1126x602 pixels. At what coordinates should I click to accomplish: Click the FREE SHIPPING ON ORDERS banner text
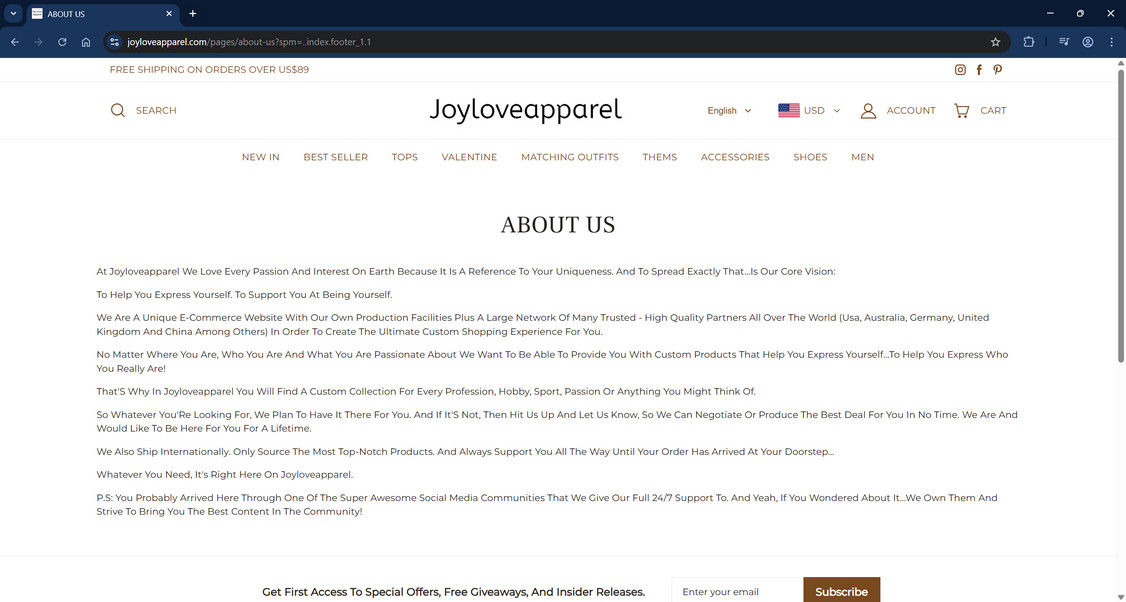209,70
